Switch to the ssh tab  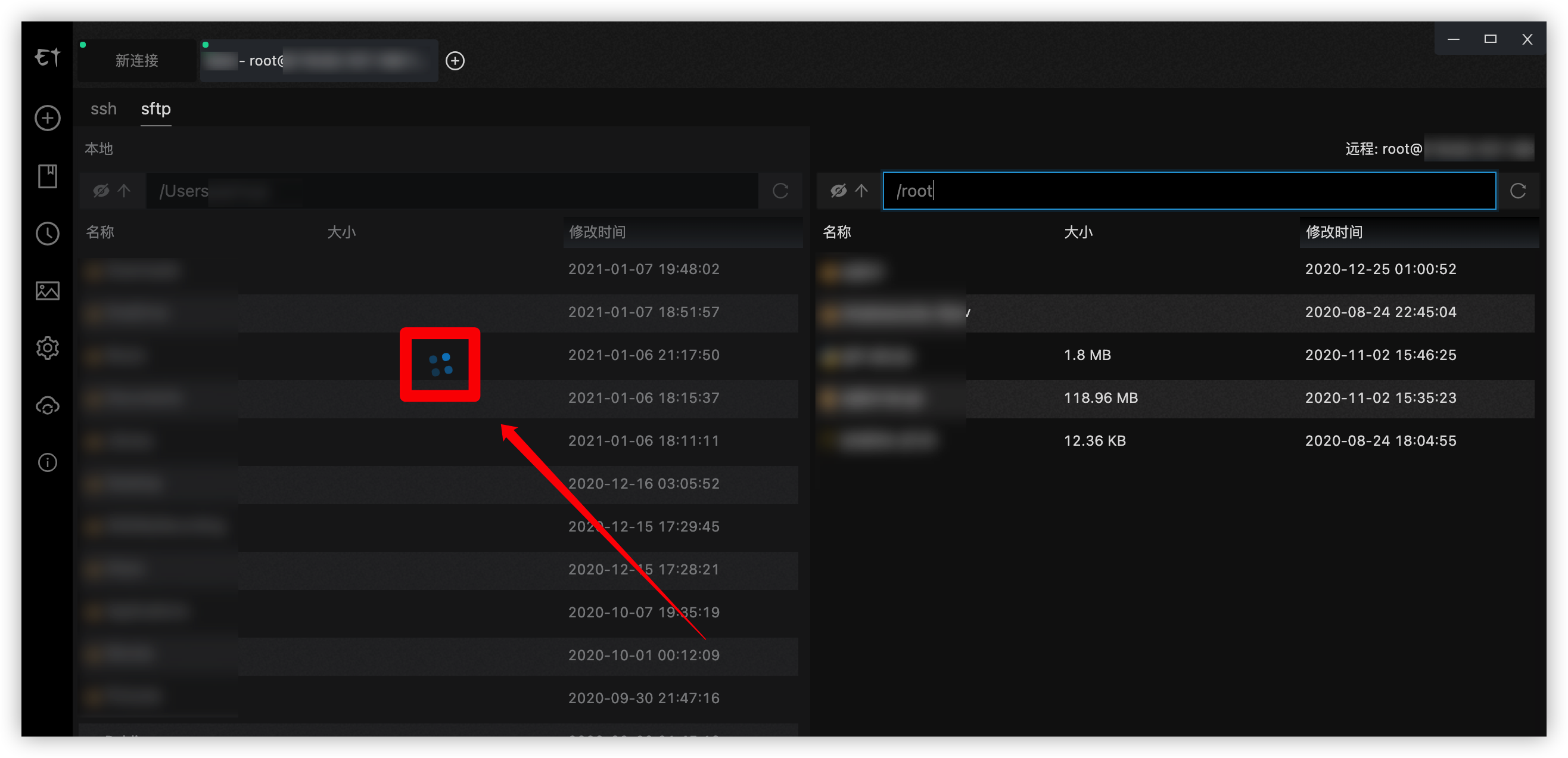[x=104, y=109]
